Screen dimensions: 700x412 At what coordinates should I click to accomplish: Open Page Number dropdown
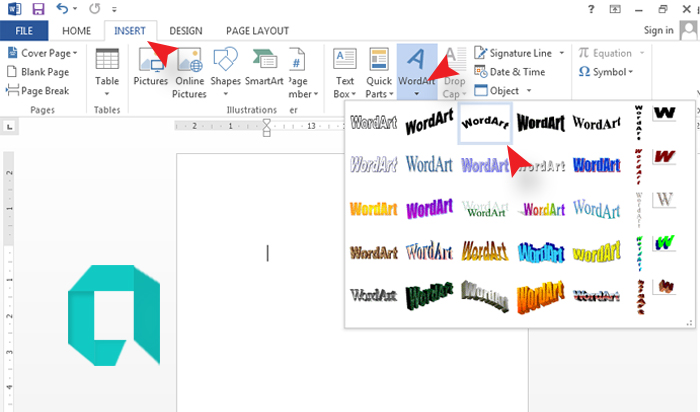(x=303, y=73)
